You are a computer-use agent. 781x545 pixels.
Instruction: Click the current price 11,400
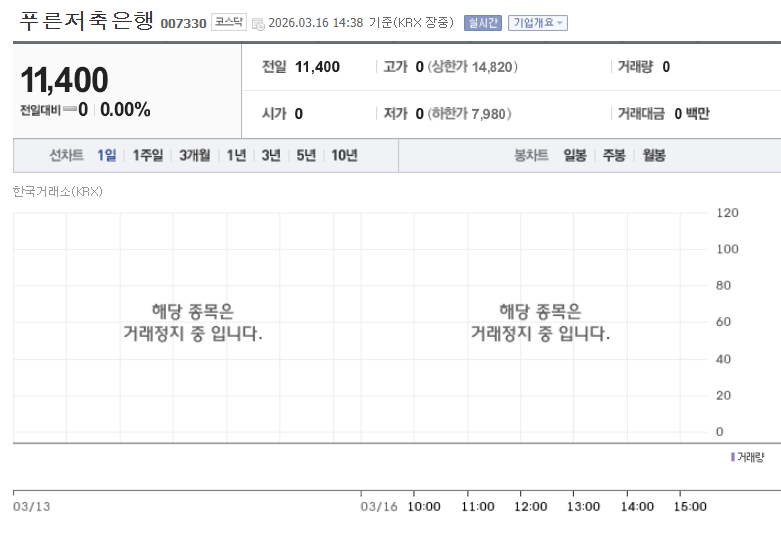point(64,80)
